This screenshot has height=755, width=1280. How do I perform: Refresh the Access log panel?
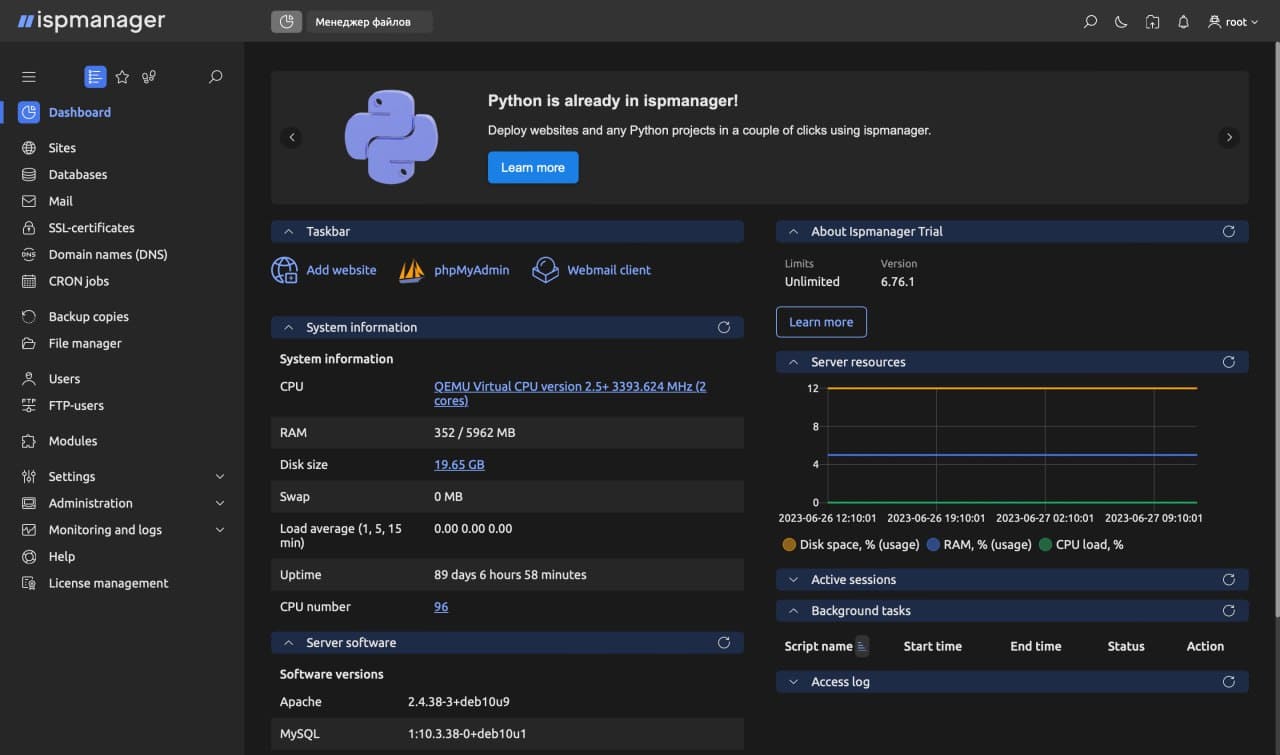tap(1229, 682)
